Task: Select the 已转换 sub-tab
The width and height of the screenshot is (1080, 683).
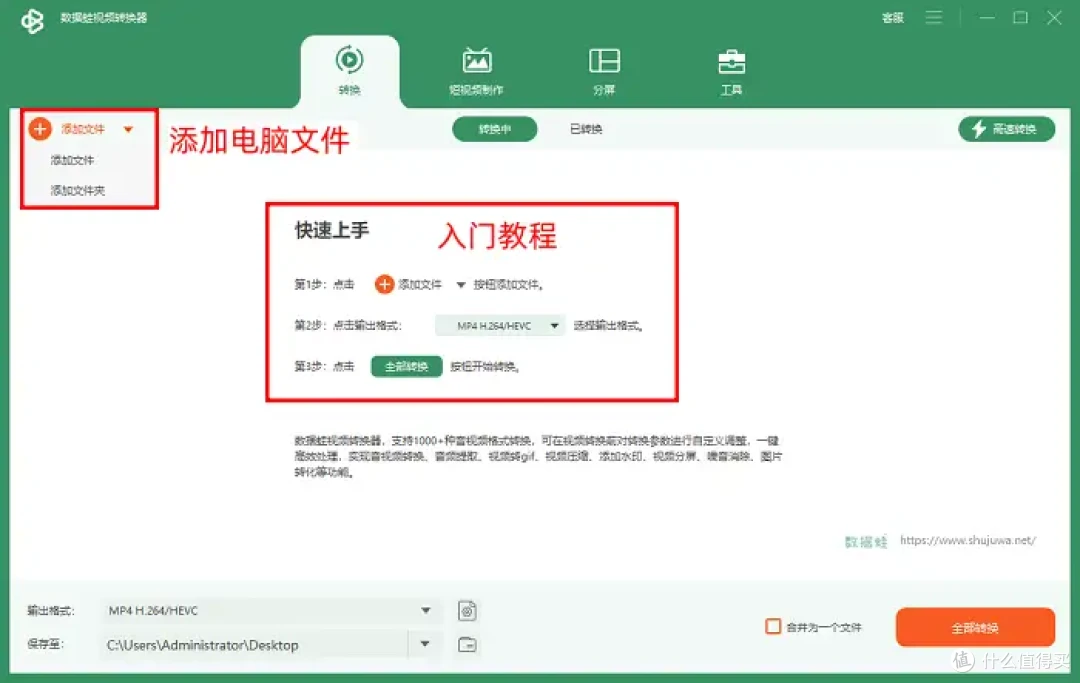Action: (x=586, y=129)
